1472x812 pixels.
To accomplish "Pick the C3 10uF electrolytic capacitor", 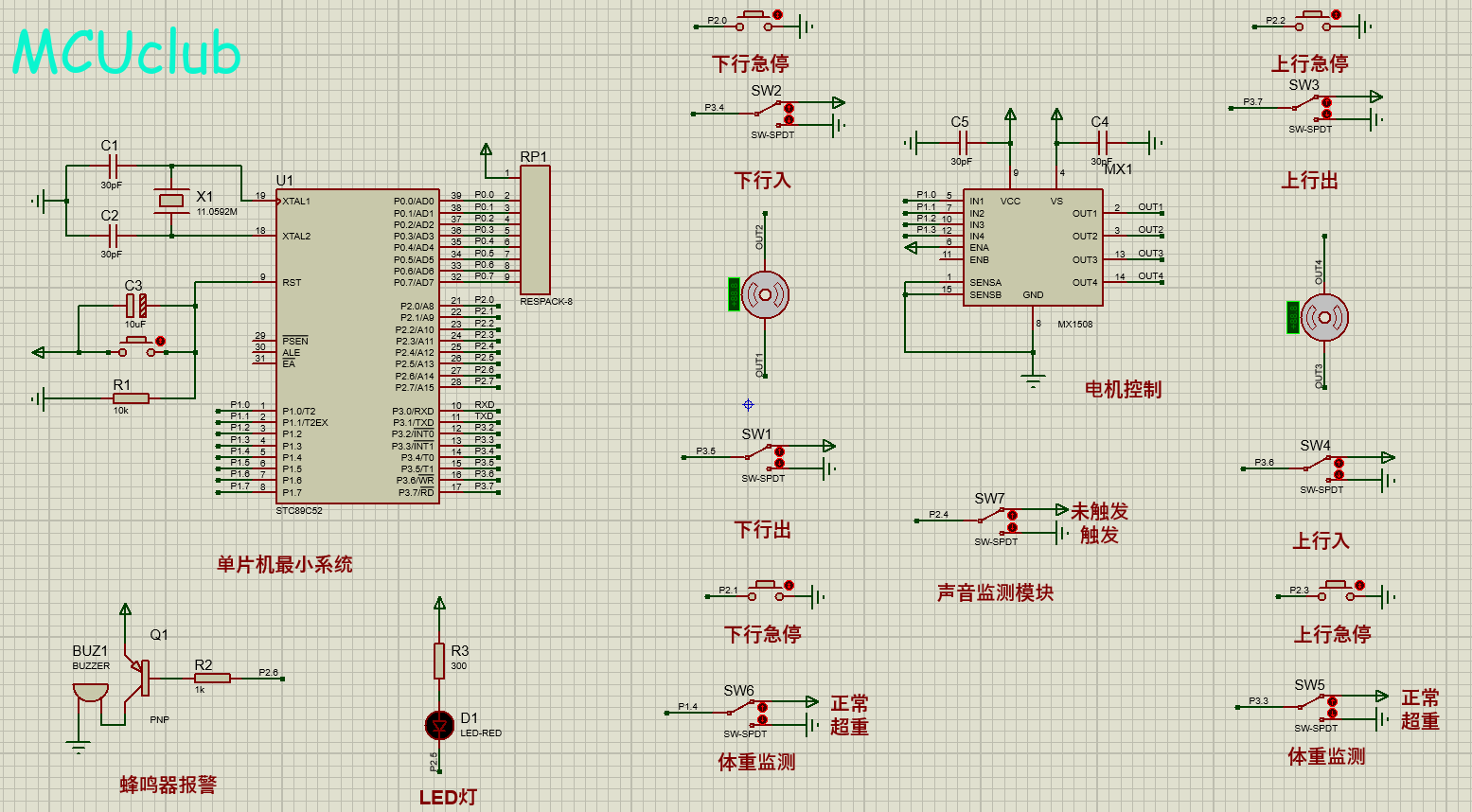I will coord(136,306).
